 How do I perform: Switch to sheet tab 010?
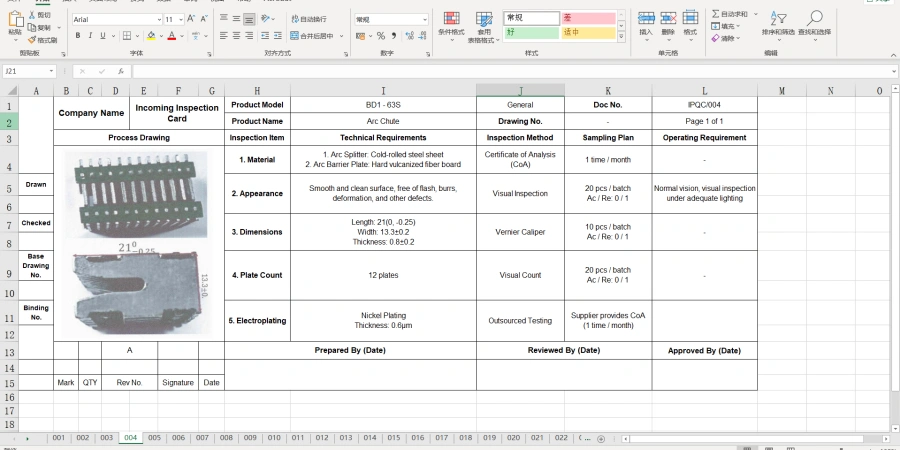(x=274, y=437)
